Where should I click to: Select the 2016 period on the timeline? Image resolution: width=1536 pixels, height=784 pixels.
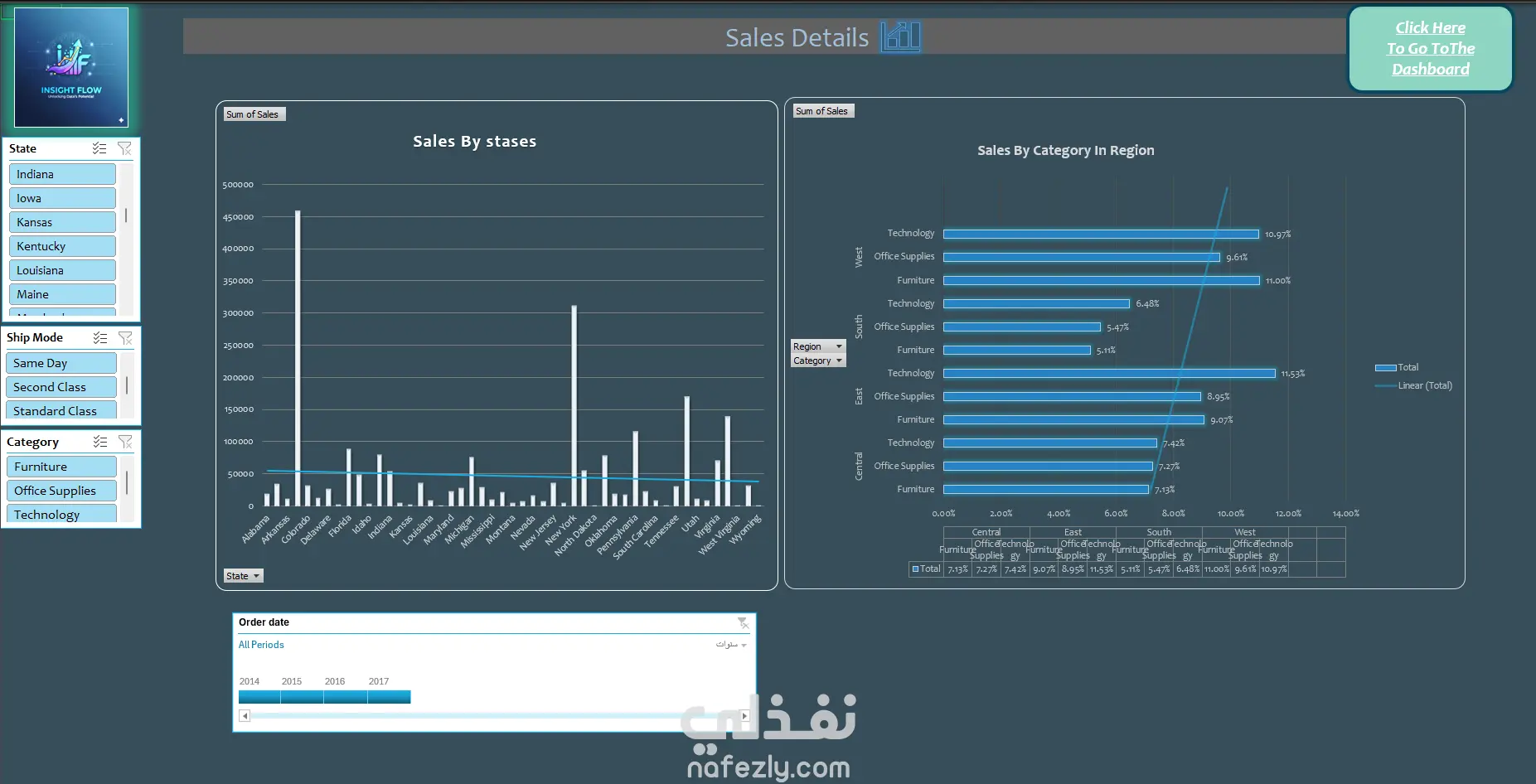click(346, 697)
